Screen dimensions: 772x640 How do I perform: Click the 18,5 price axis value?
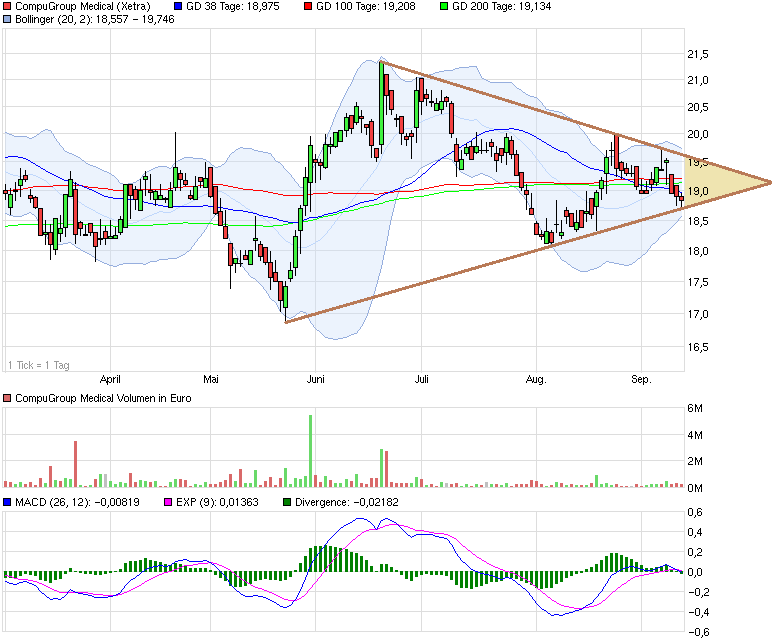click(698, 222)
